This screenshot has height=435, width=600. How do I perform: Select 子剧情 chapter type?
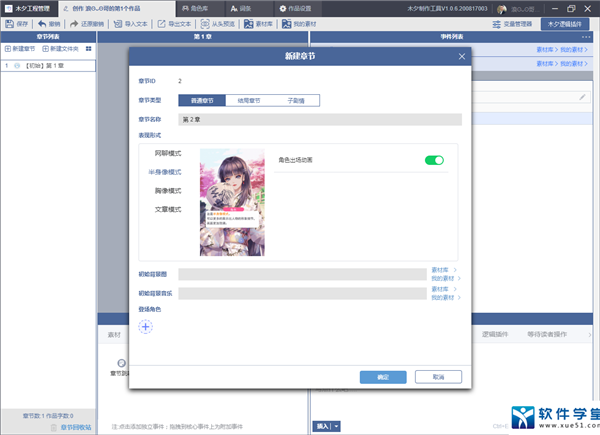tap(296, 101)
